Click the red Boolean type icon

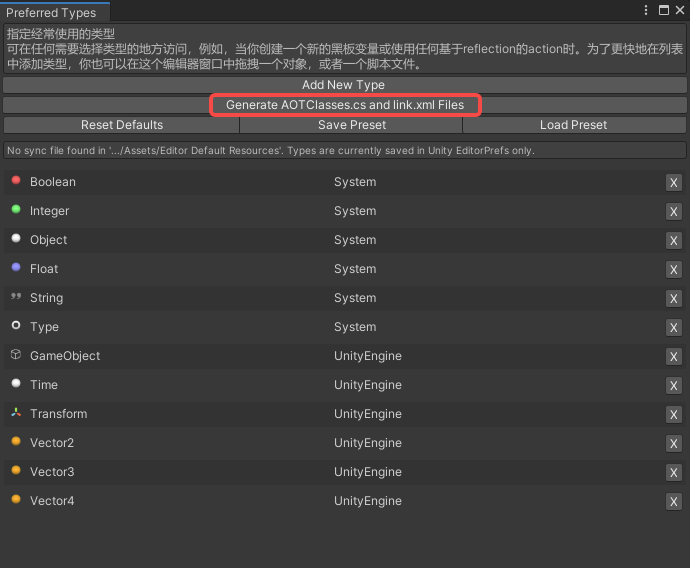16,181
